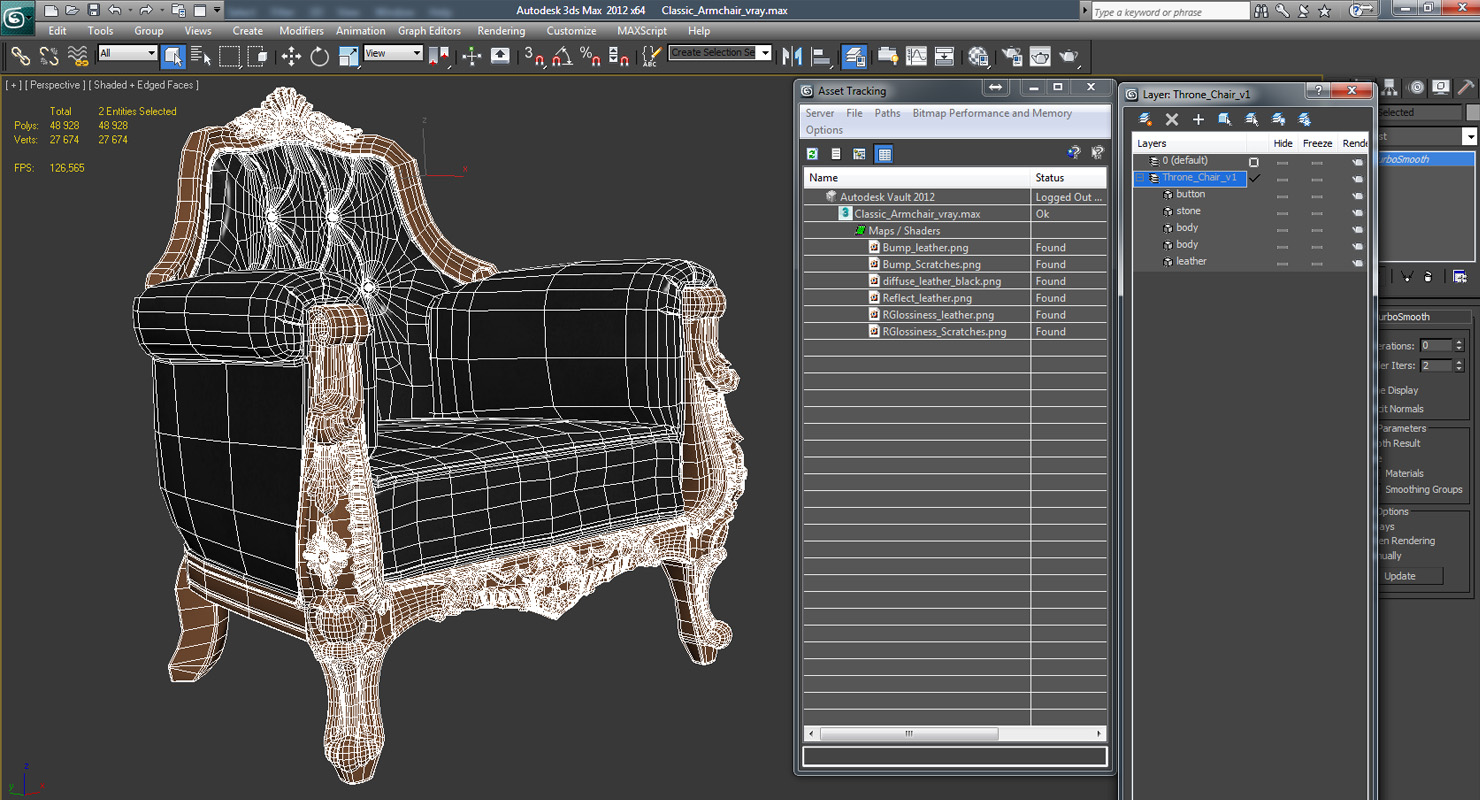Toggle Hide for Throne_Chair_v1 layer

[1283, 178]
